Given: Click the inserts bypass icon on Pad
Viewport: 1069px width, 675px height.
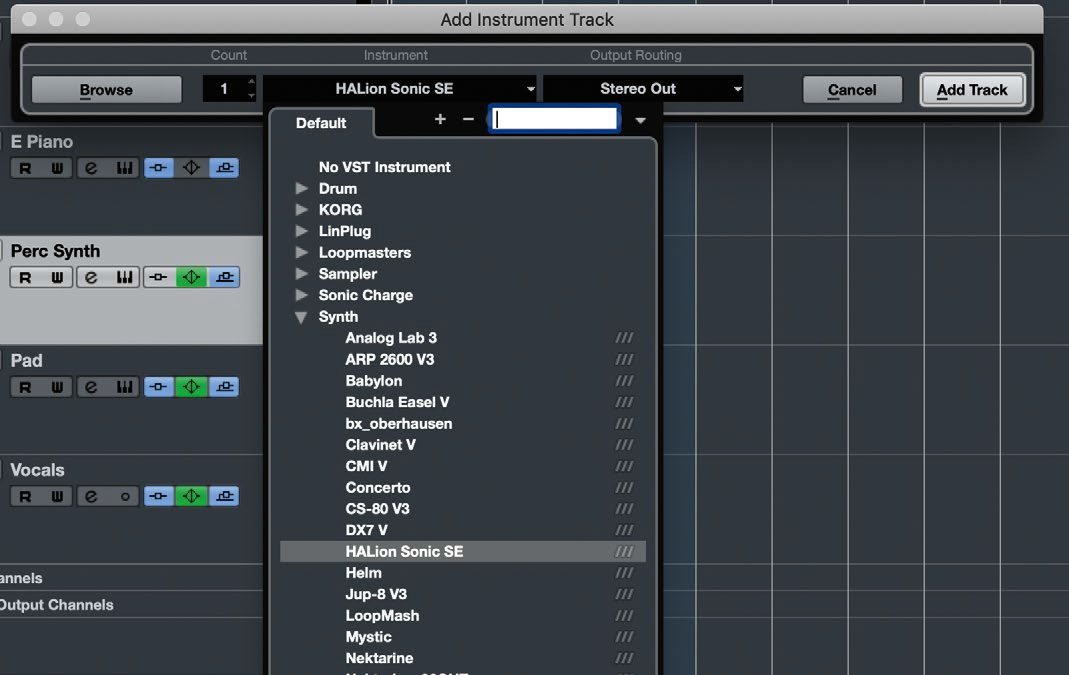Looking at the screenshot, I should coord(159,387).
